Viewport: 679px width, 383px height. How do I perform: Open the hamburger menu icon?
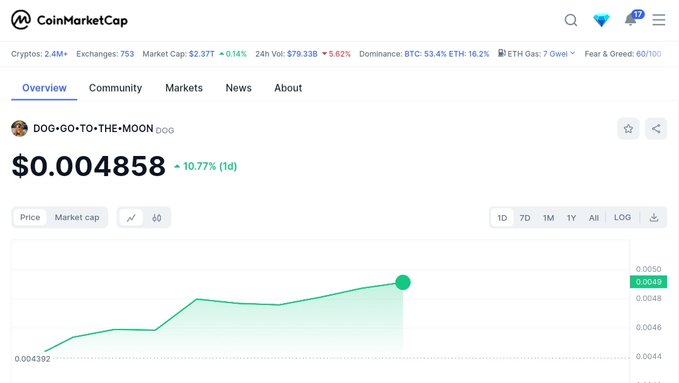(659, 20)
